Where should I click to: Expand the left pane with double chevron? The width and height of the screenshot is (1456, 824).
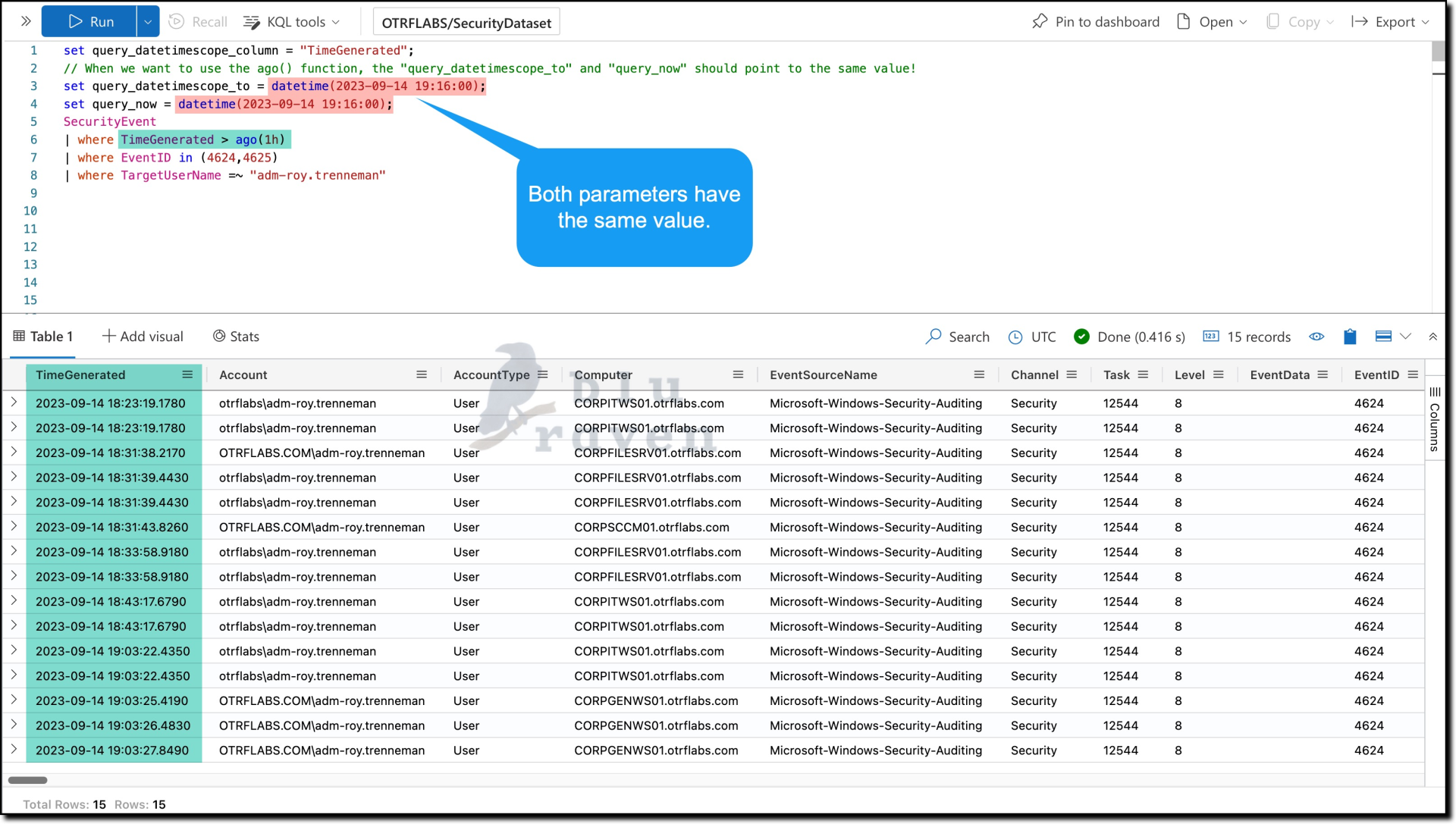26,21
